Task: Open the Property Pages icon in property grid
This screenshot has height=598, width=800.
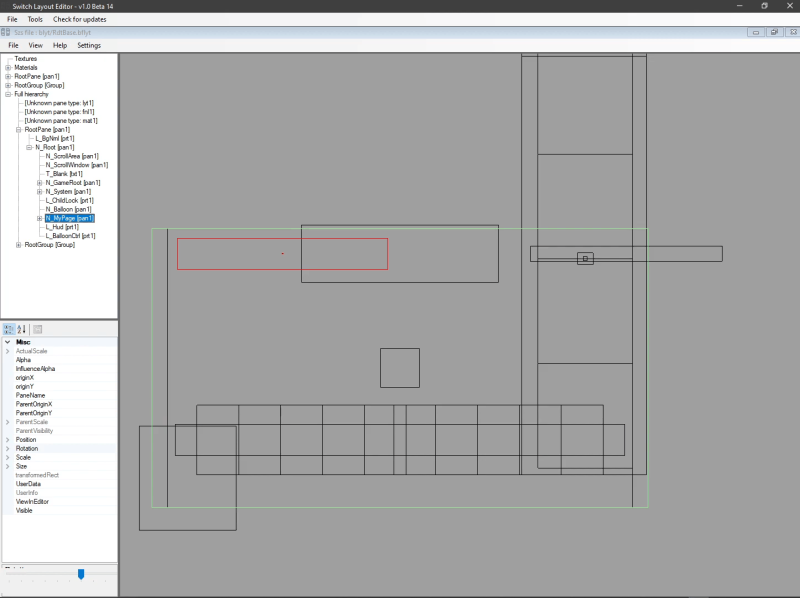Action: (x=37, y=329)
